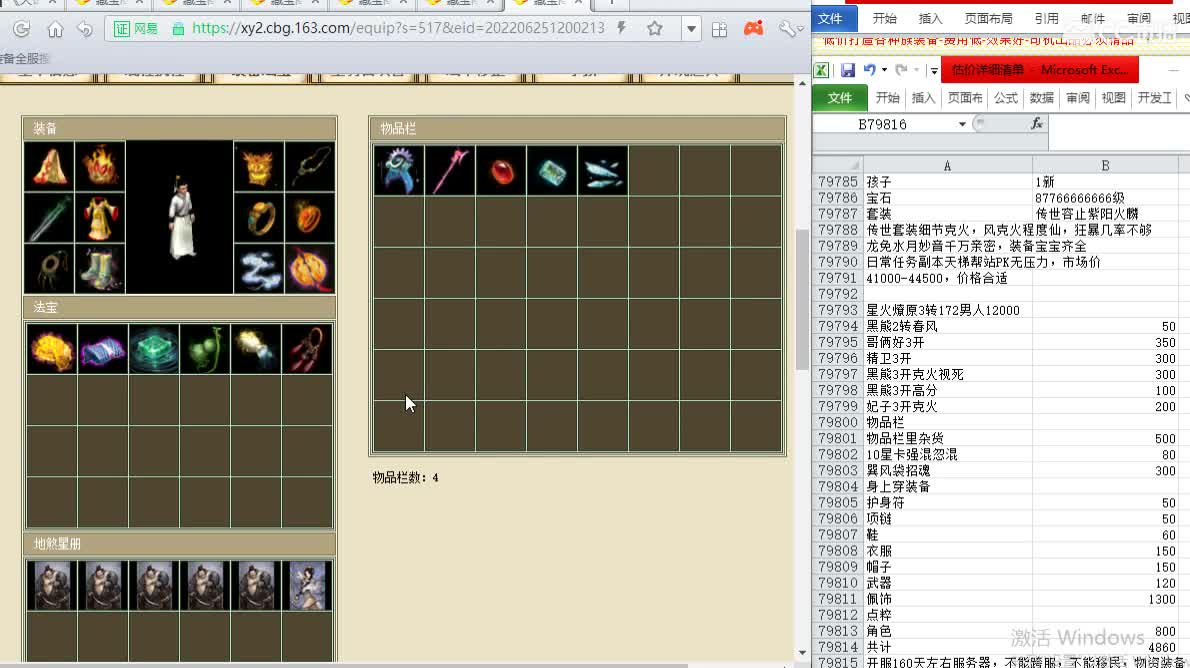The image size is (1190, 668).
Task: Click Excel select-all corner button
Action: point(838,165)
